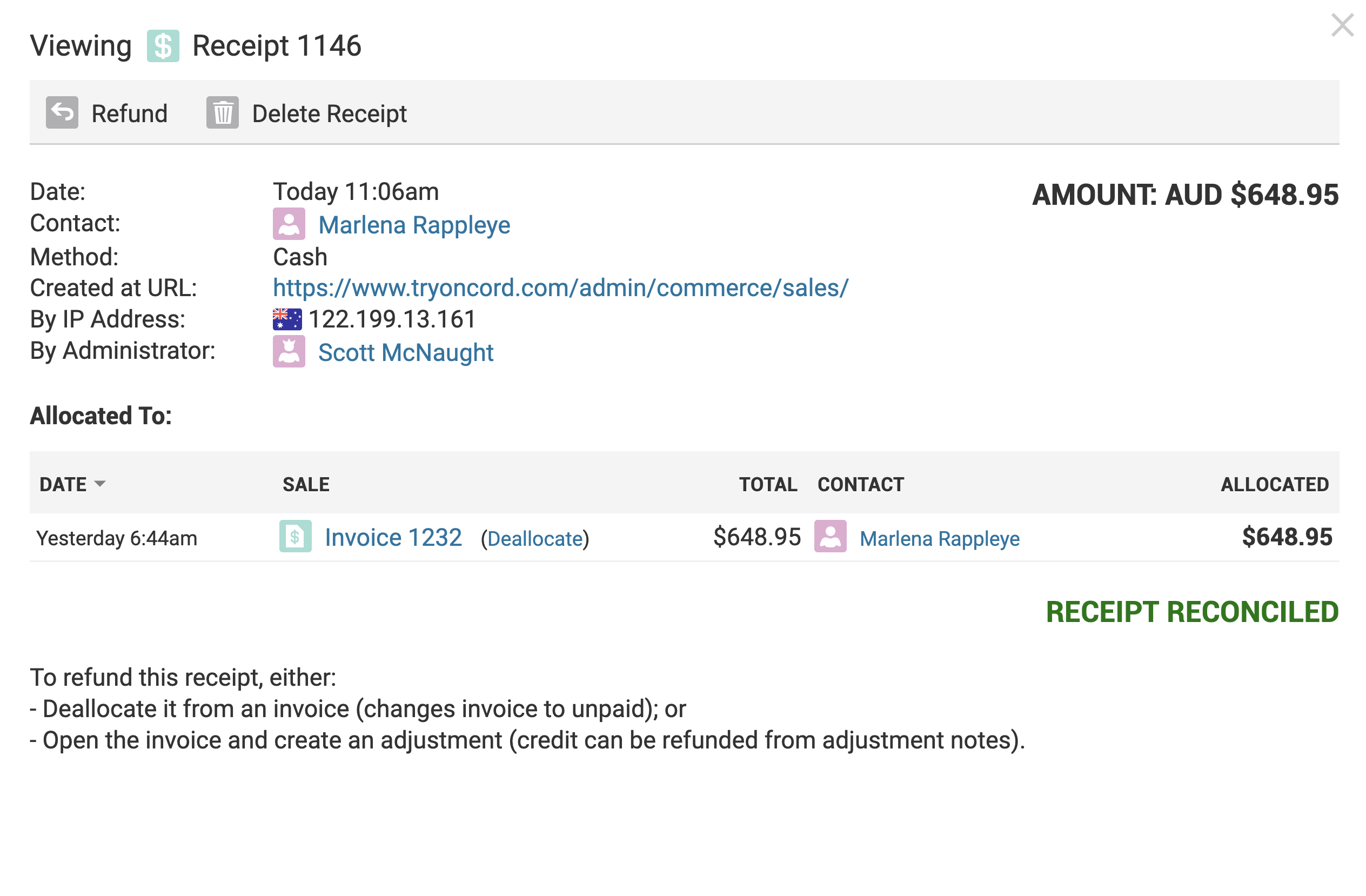Click the invoice icon next to Invoice 1232
The height and width of the screenshot is (896, 1366).
(x=295, y=536)
